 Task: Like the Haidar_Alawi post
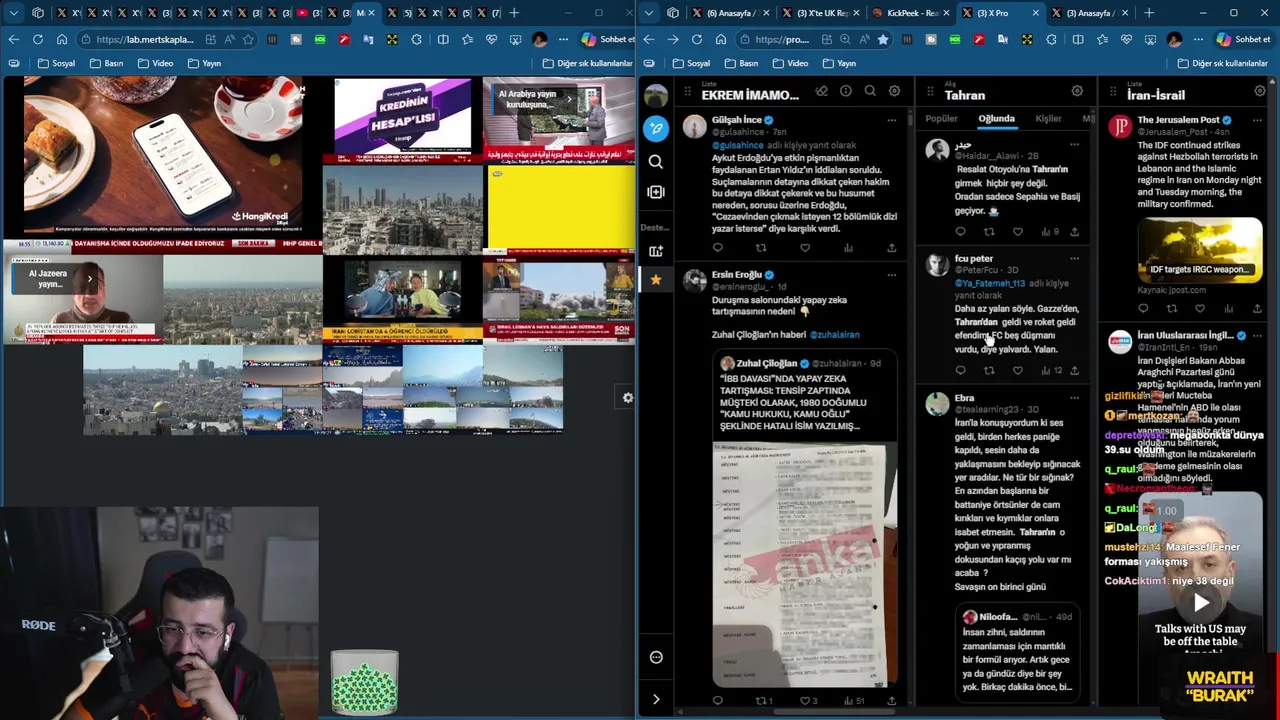1018,232
